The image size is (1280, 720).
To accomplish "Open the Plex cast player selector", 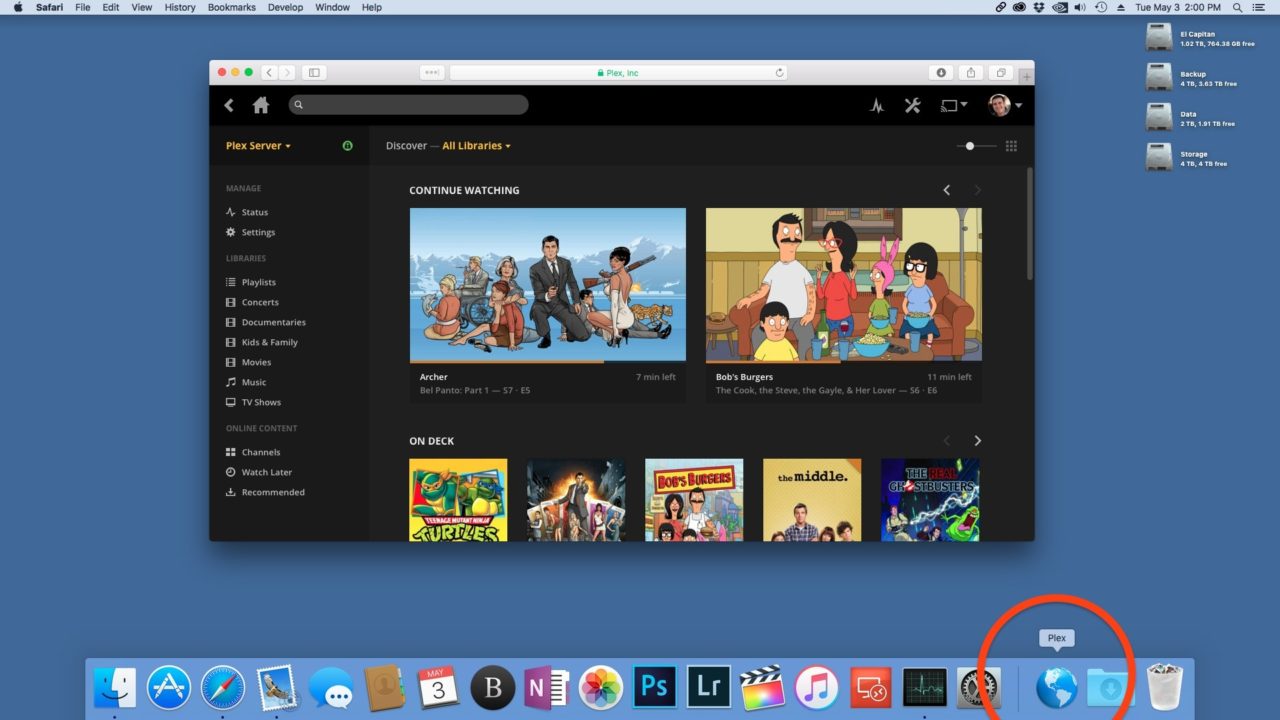I will point(953,105).
